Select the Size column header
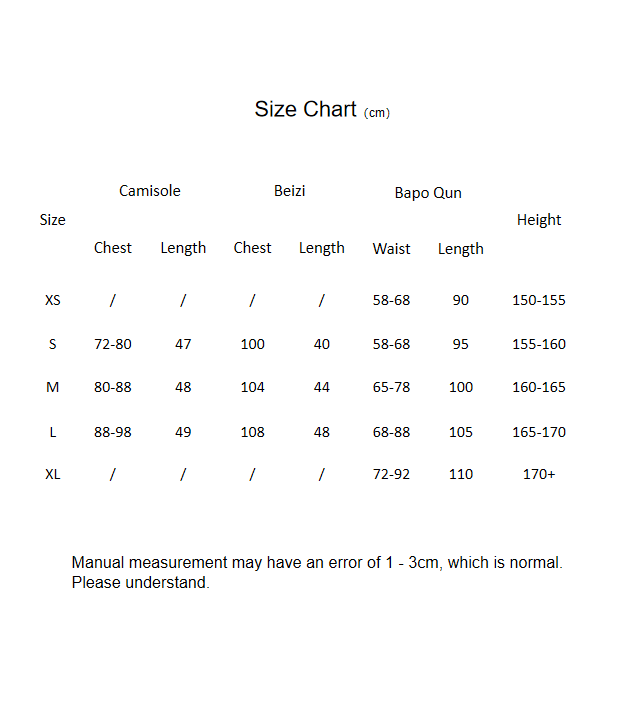Screen dimensions: 619x724 53,220
